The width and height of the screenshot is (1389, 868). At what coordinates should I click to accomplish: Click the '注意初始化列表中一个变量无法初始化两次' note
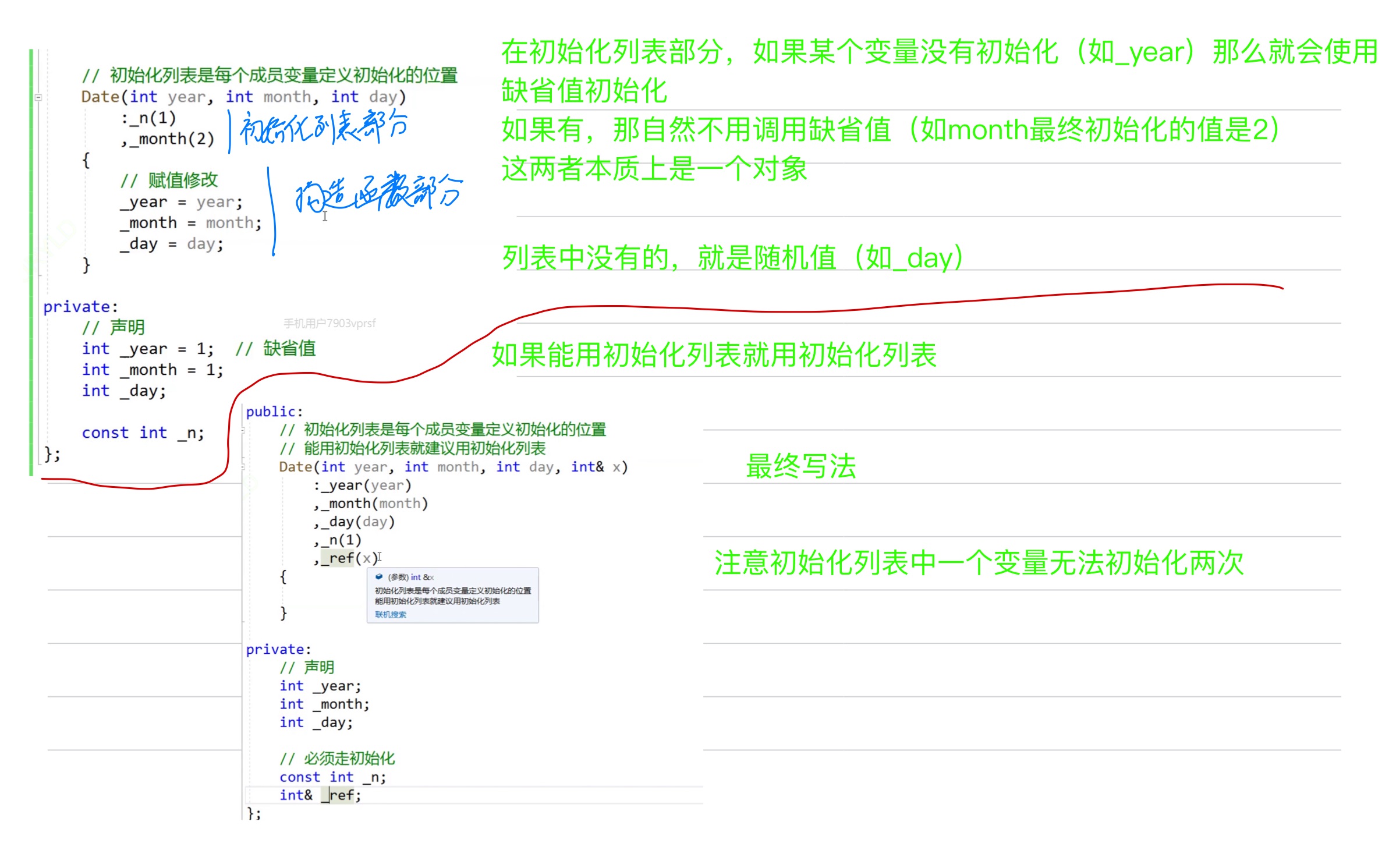pos(979,563)
